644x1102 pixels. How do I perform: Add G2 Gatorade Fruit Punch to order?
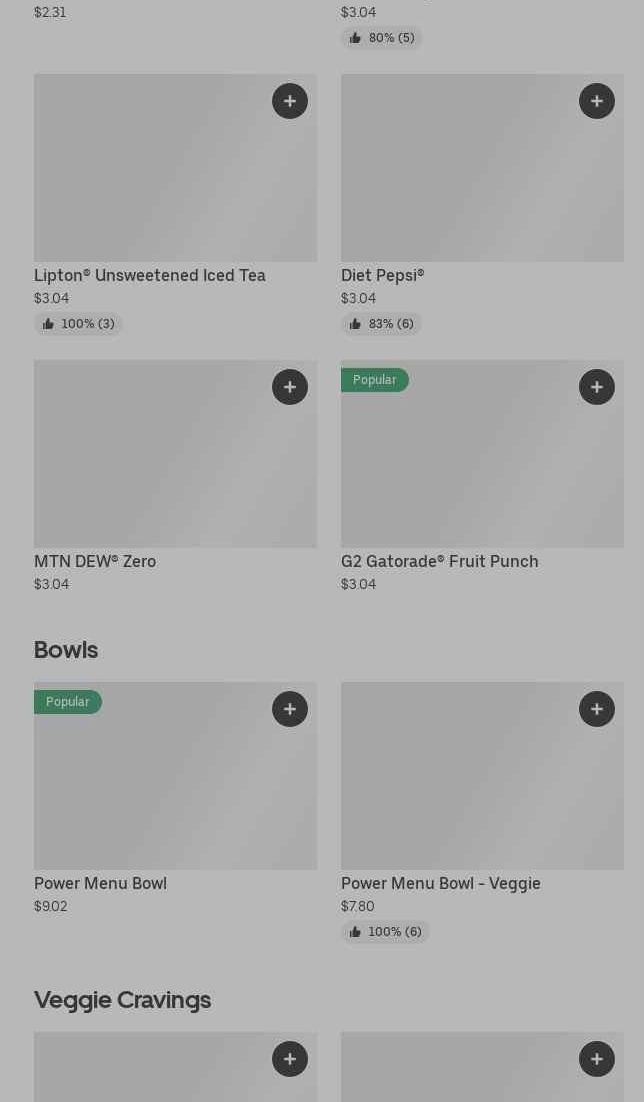(x=597, y=387)
